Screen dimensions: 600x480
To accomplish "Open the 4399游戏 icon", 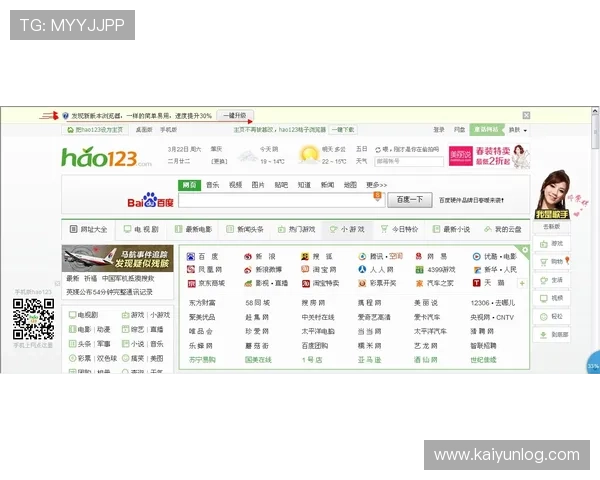I will [419, 270].
